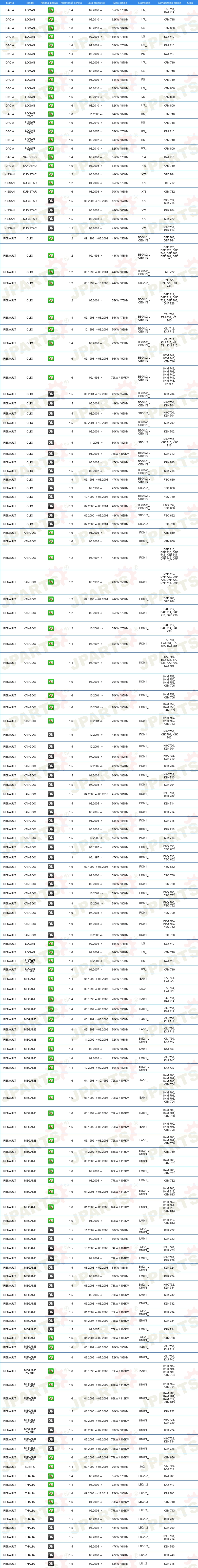Click petrol icon in Kubistar D4F 712 row
Viewport: 198px width, 1568px height.
pyautogui.click(x=51, y=183)
